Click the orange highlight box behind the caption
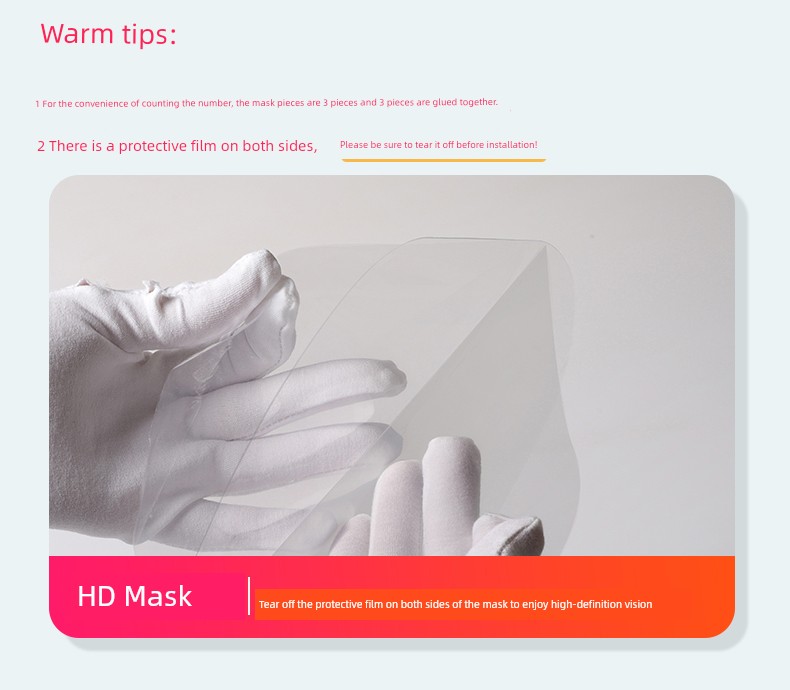Screen dimensions: 790x690 (408, 604)
